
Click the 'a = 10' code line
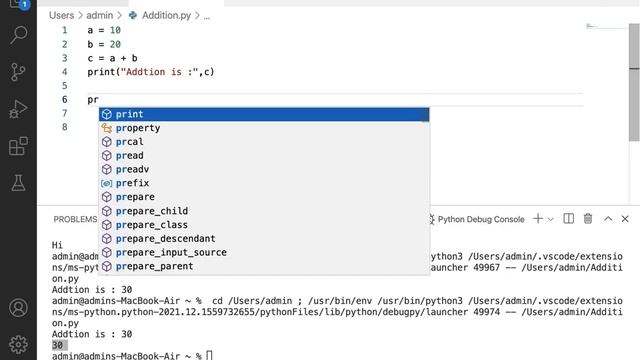104,30
